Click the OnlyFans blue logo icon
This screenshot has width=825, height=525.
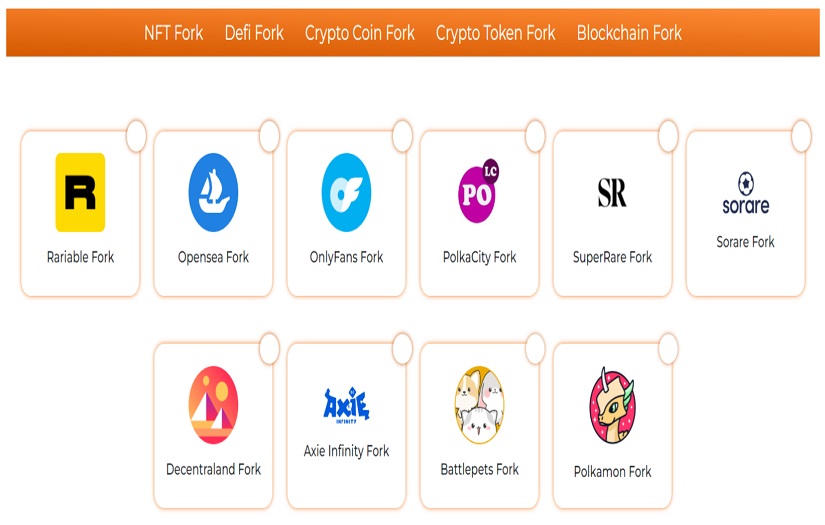346,192
